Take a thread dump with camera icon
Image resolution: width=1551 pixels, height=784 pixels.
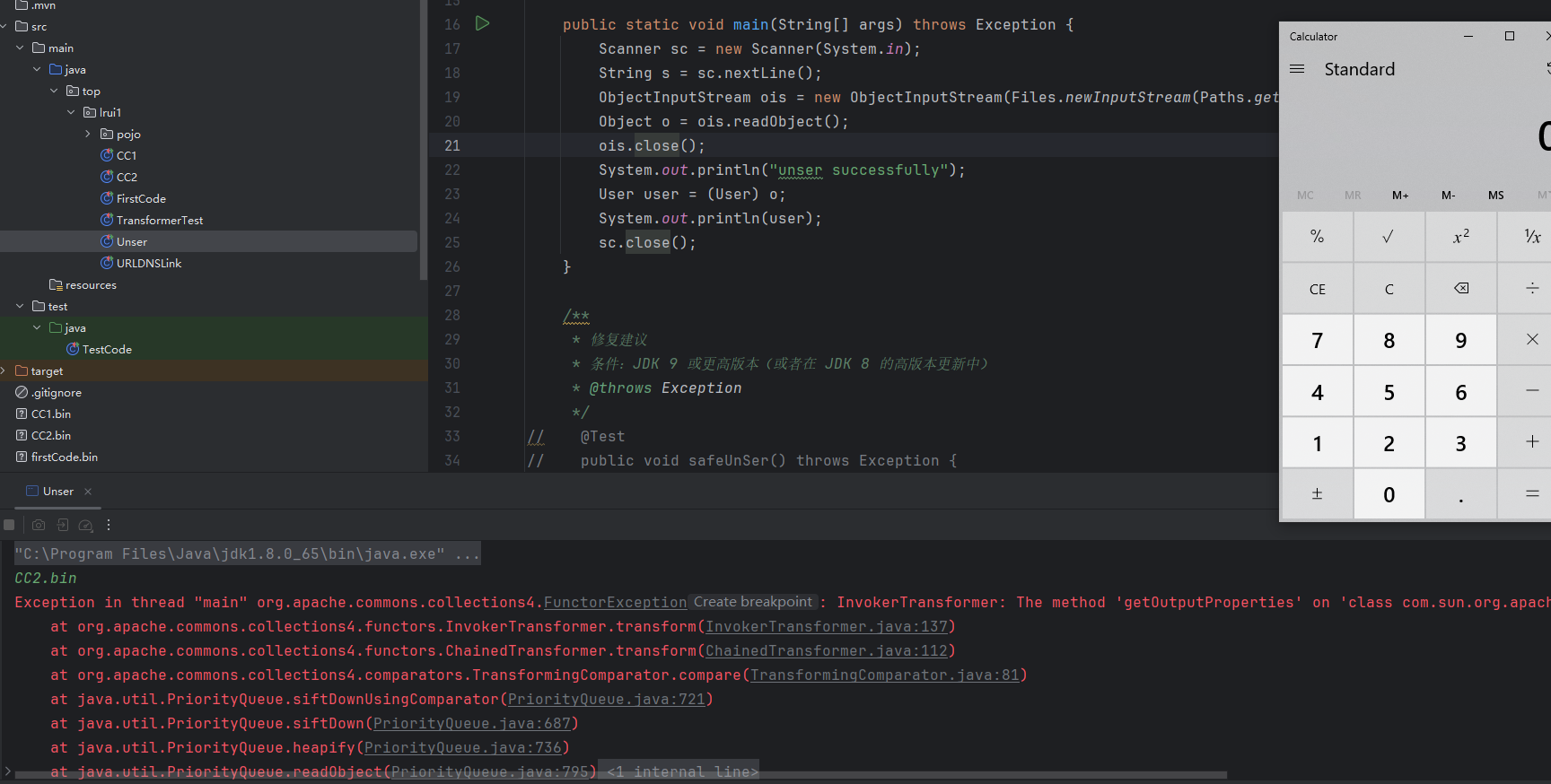click(39, 525)
